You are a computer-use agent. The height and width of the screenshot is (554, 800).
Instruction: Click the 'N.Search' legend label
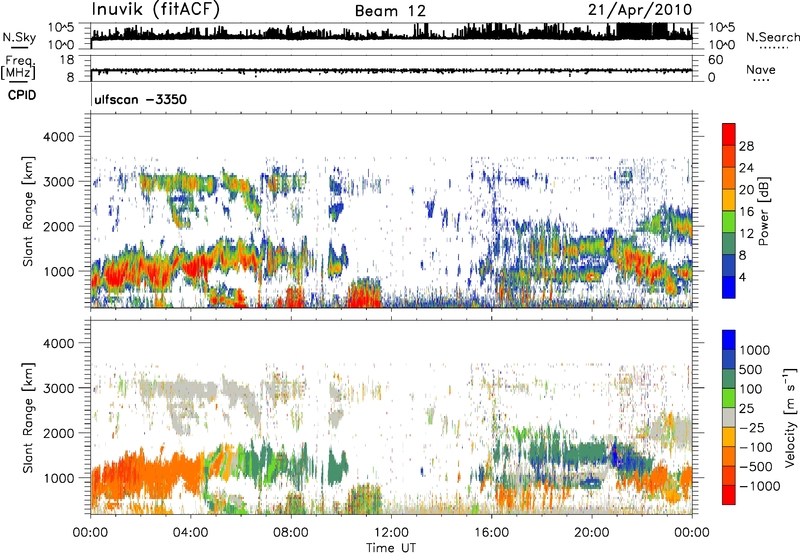773,37
